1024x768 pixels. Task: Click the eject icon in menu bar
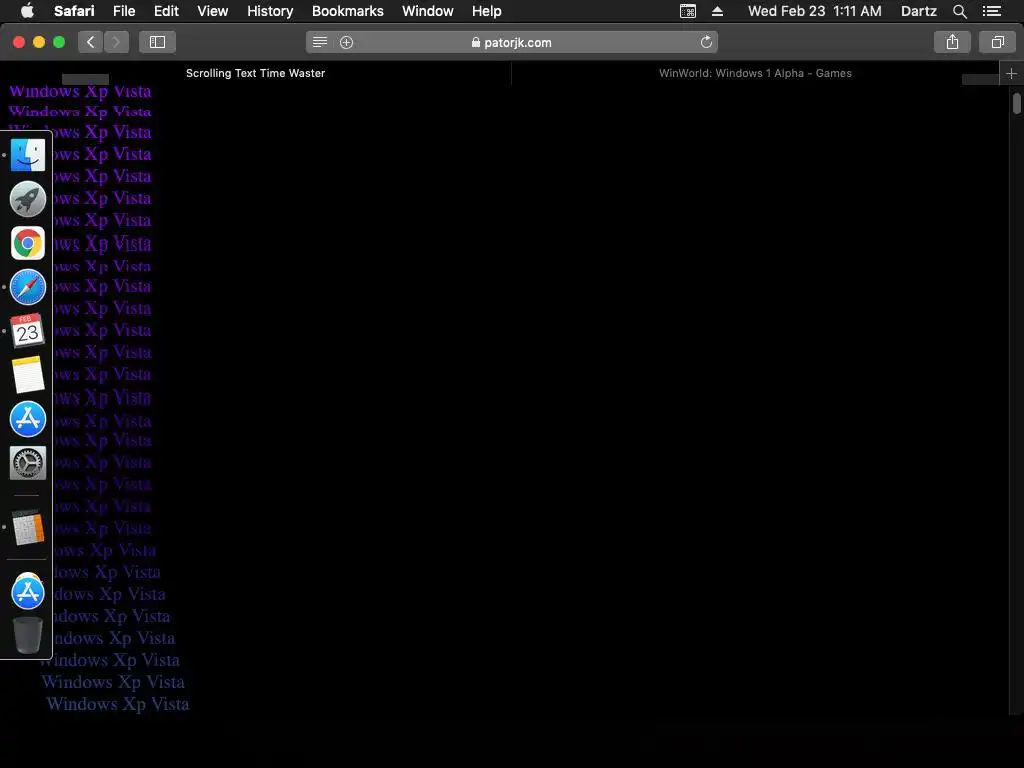pyautogui.click(x=717, y=11)
